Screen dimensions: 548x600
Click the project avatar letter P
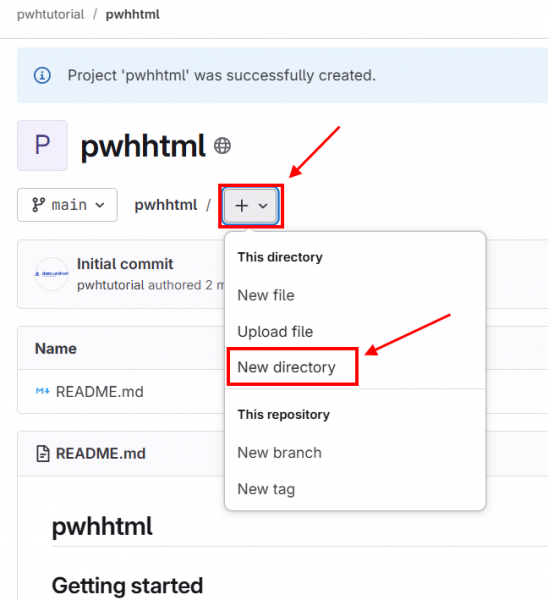42,145
